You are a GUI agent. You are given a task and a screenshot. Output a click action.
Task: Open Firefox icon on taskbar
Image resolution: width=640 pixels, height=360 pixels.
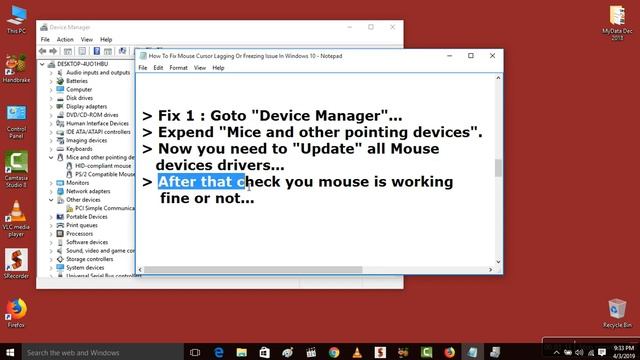pos(449,352)
